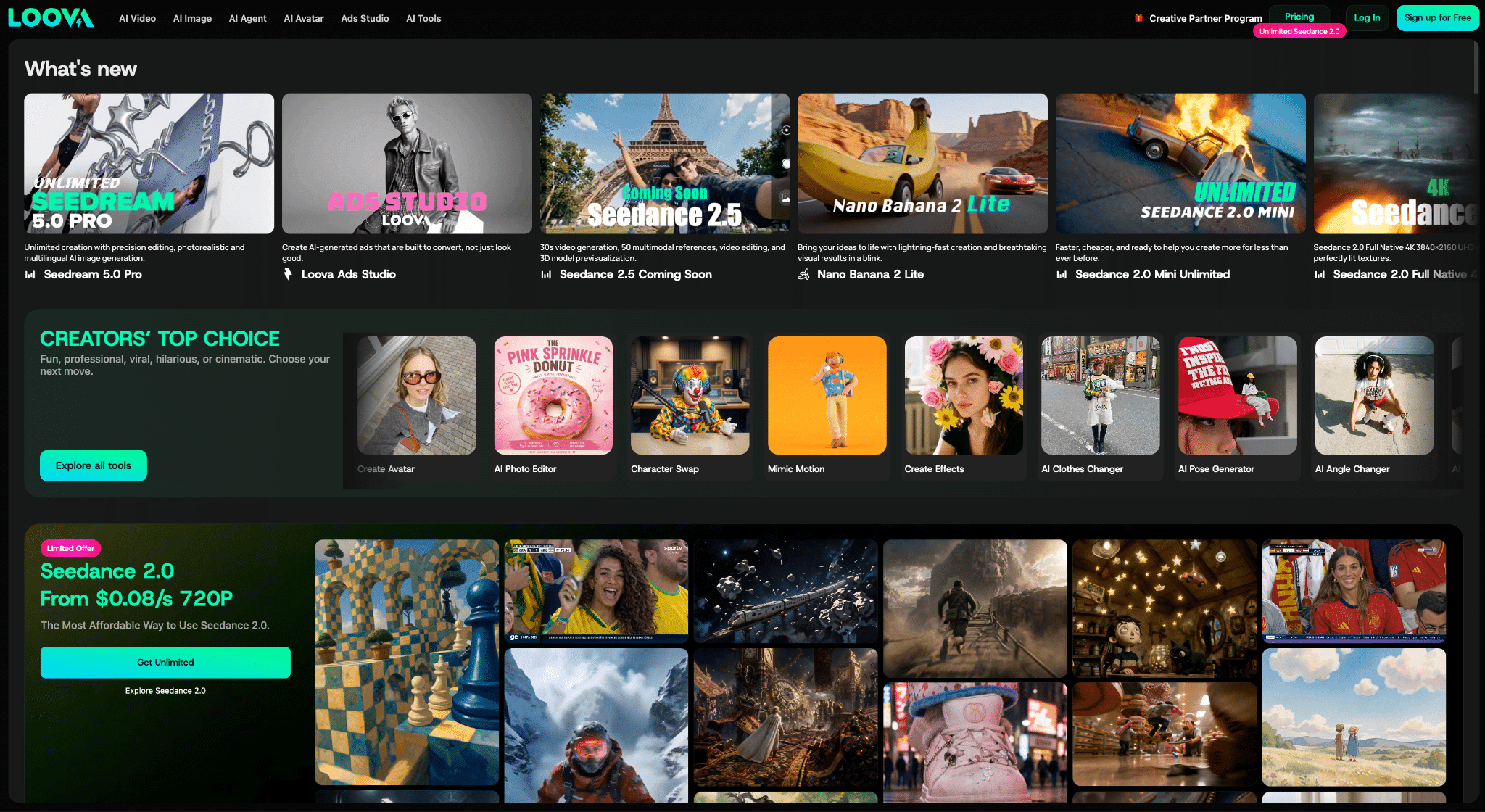Click the Get Unlimited button
1485x812 pixels.
[x=165, y=663]
